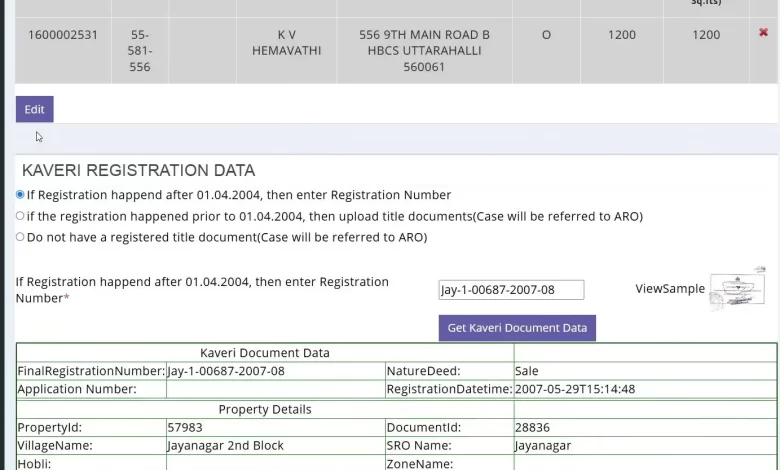
Task: Click Get Kaveri Document Data button
Action: [x=517, y=328]
